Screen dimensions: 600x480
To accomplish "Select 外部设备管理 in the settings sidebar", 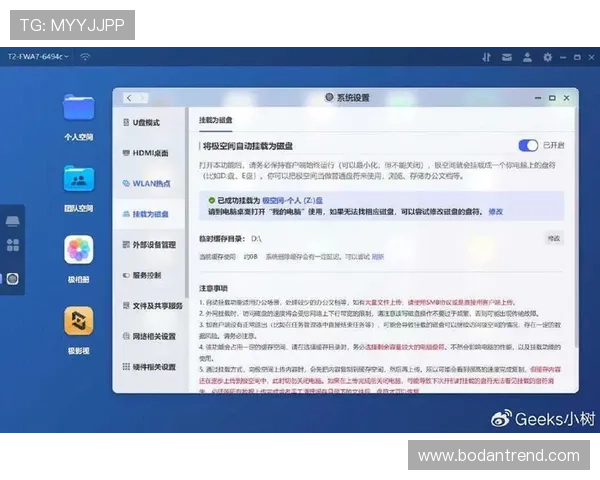I will [x=150, y=245].
